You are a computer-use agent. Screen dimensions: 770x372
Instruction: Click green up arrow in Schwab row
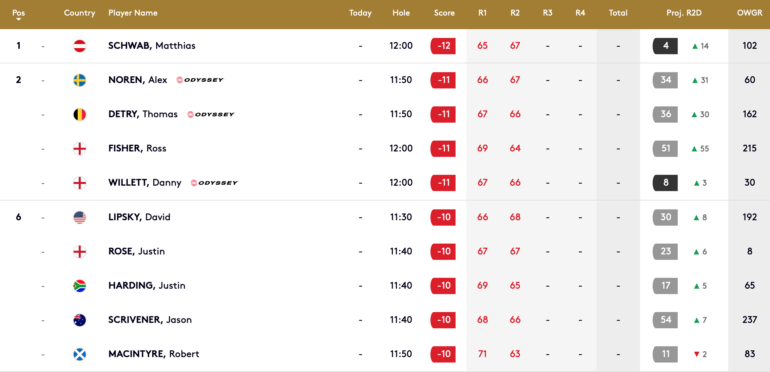pos(695,46)
